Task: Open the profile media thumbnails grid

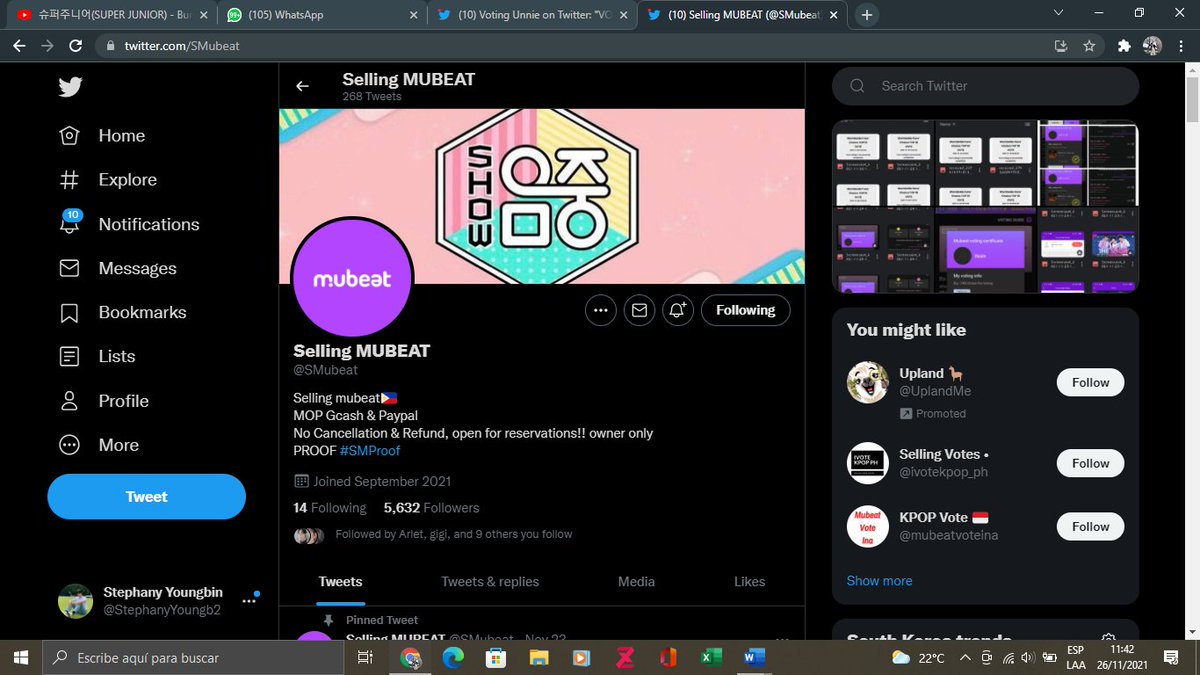Action: pos(985,207)
